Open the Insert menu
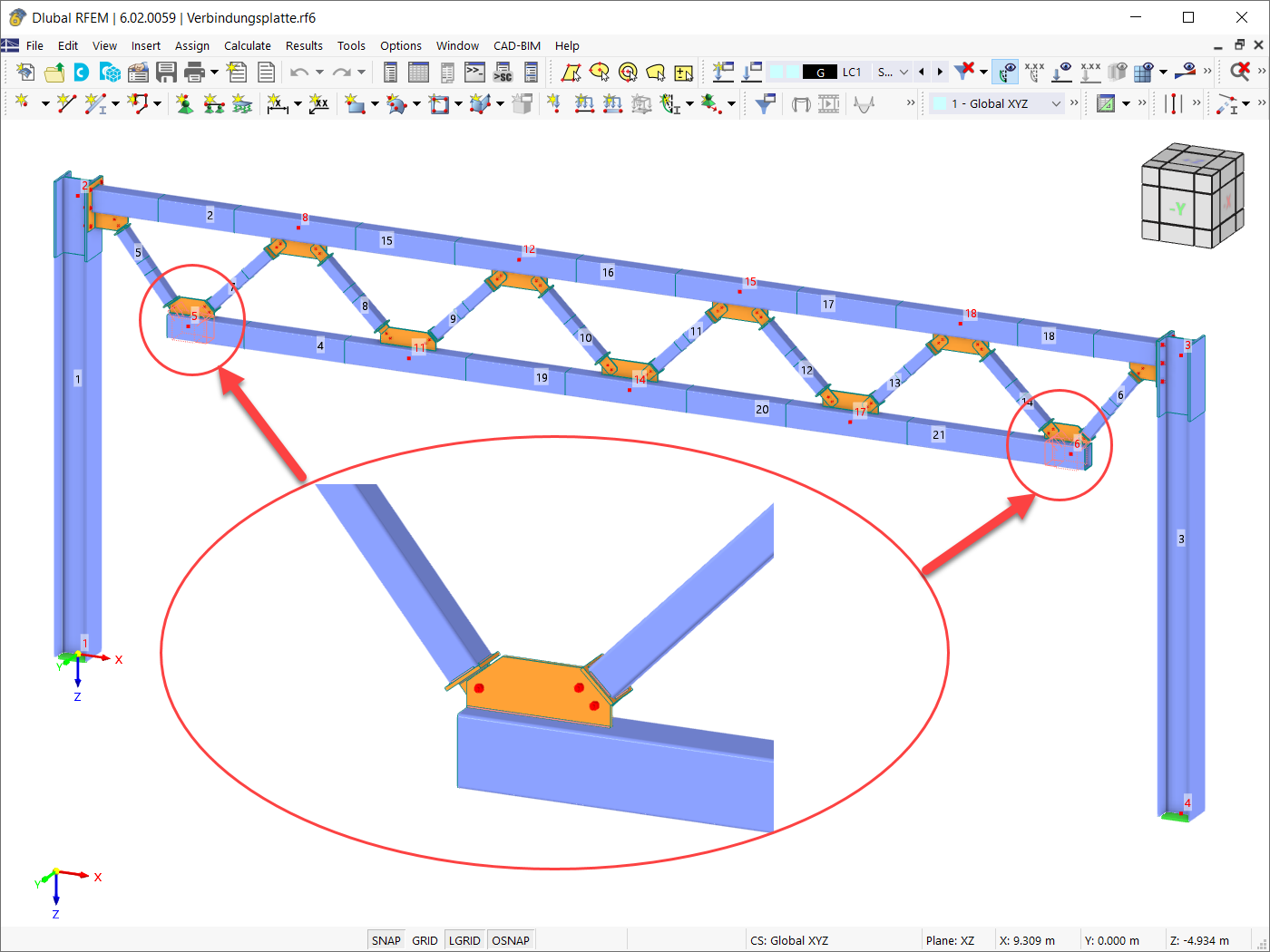Screen dimensions: 1270x952 [x=145, y=45]
